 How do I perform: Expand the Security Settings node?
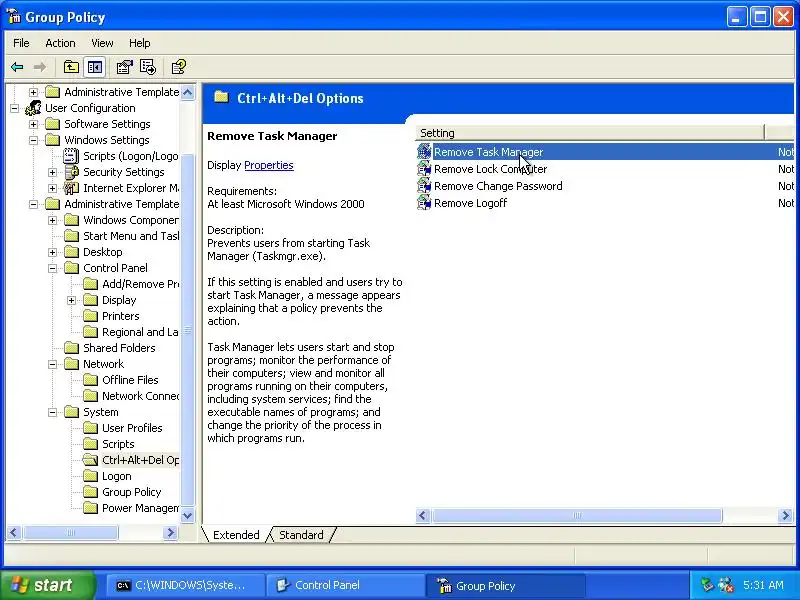[53, 172]
